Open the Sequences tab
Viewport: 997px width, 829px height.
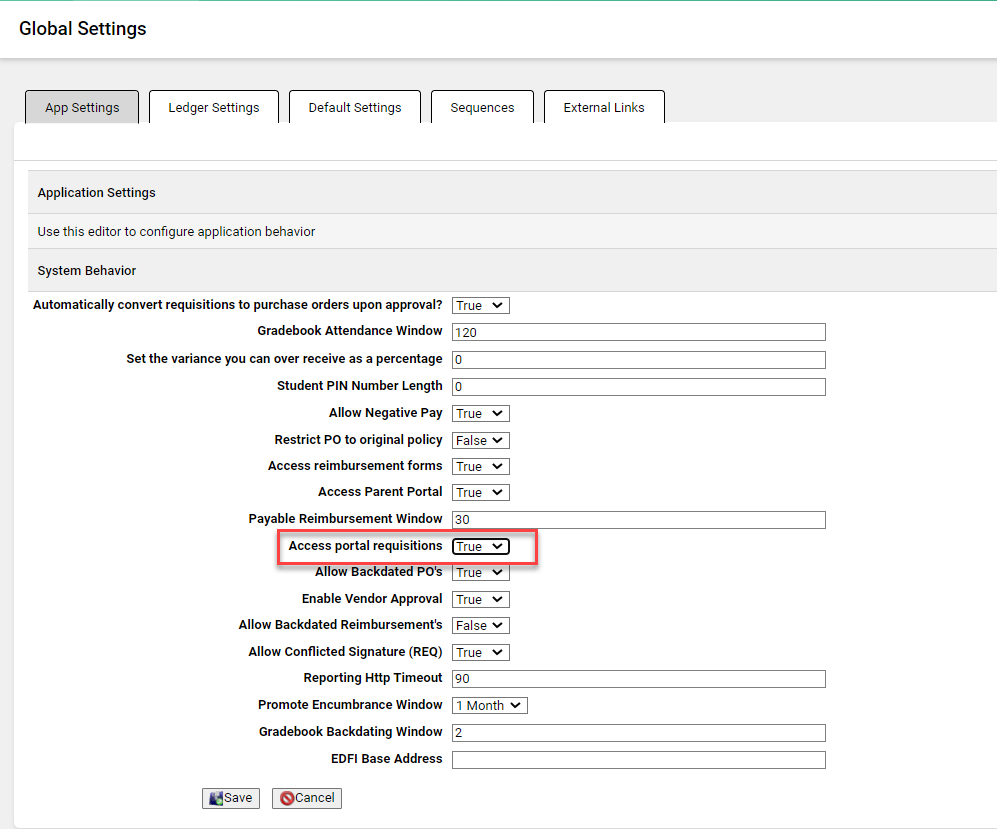pyautogui.click(x=482, y=107)
